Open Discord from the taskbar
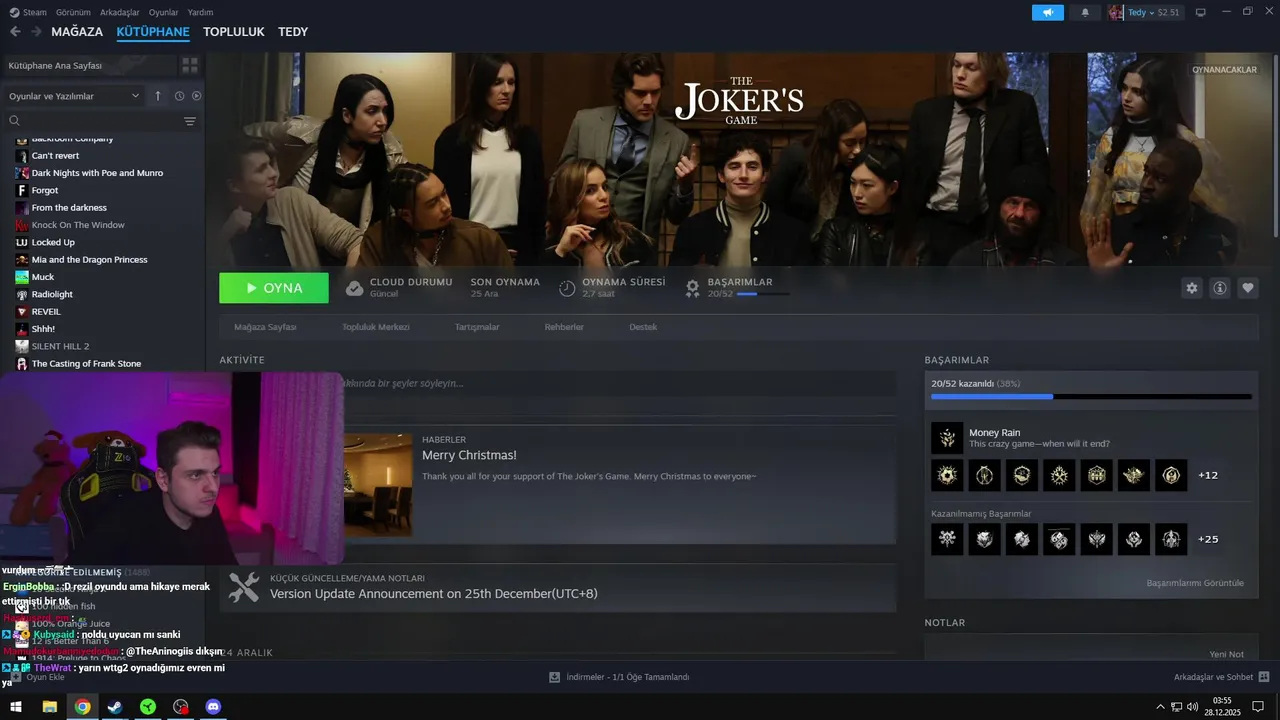 click(213, 707)
